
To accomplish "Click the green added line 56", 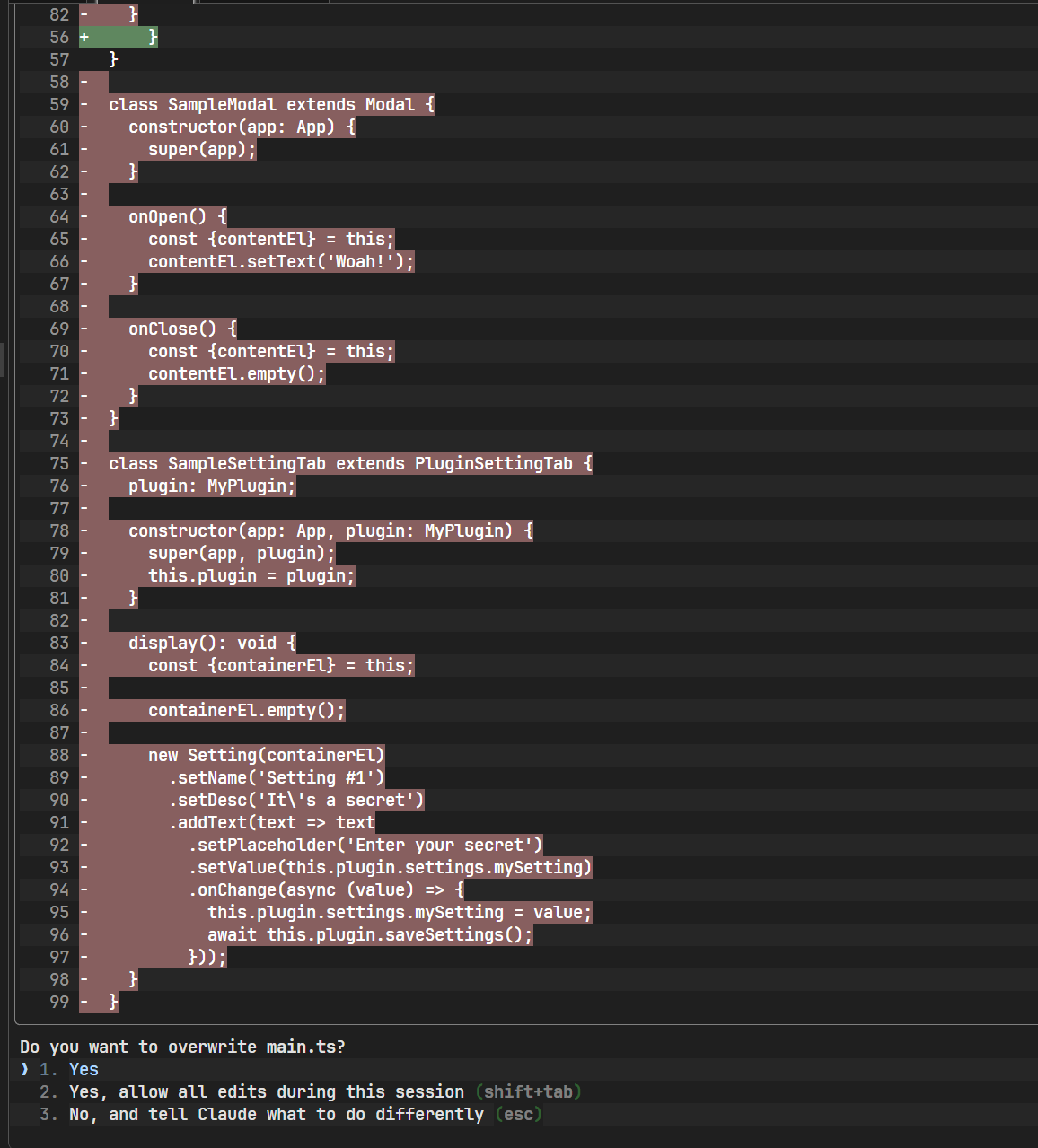I will 119,37.
